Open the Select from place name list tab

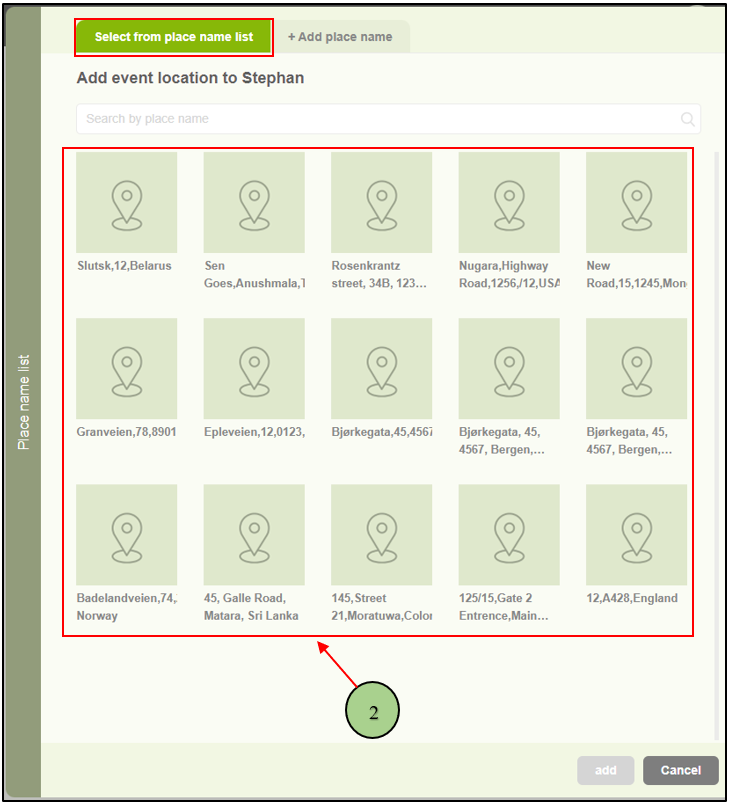173,37
